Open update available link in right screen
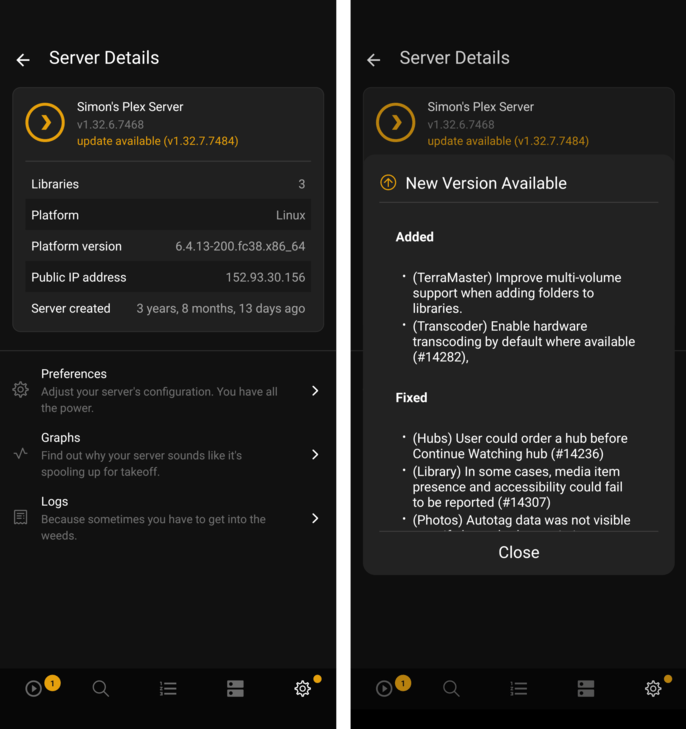Screen dimensions: 686x729 [x=508, y=141]
